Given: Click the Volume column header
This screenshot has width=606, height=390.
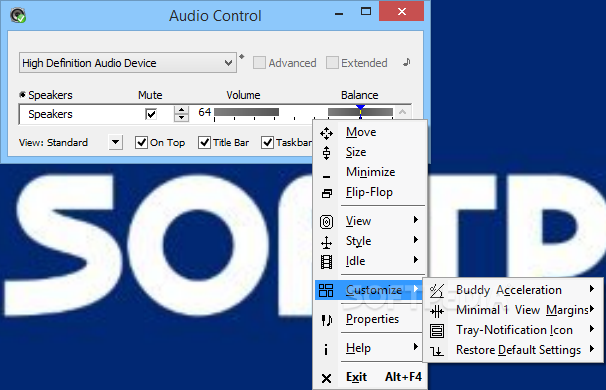Looking at the screenshot, I should click(x=243, y=95).
